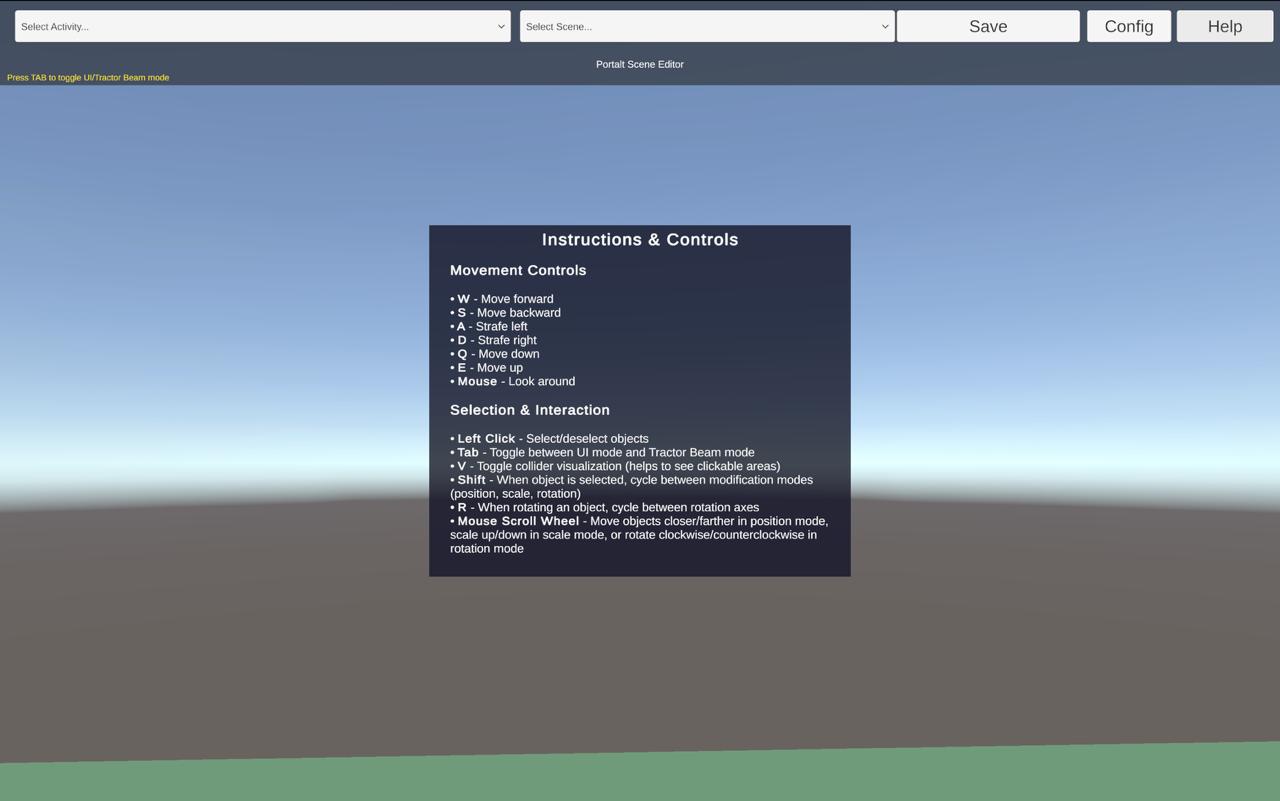This screenshot has width=1280, height=801.
Task: Open the Config settings
Action: pyautogui.click(x=1128, y=27)
